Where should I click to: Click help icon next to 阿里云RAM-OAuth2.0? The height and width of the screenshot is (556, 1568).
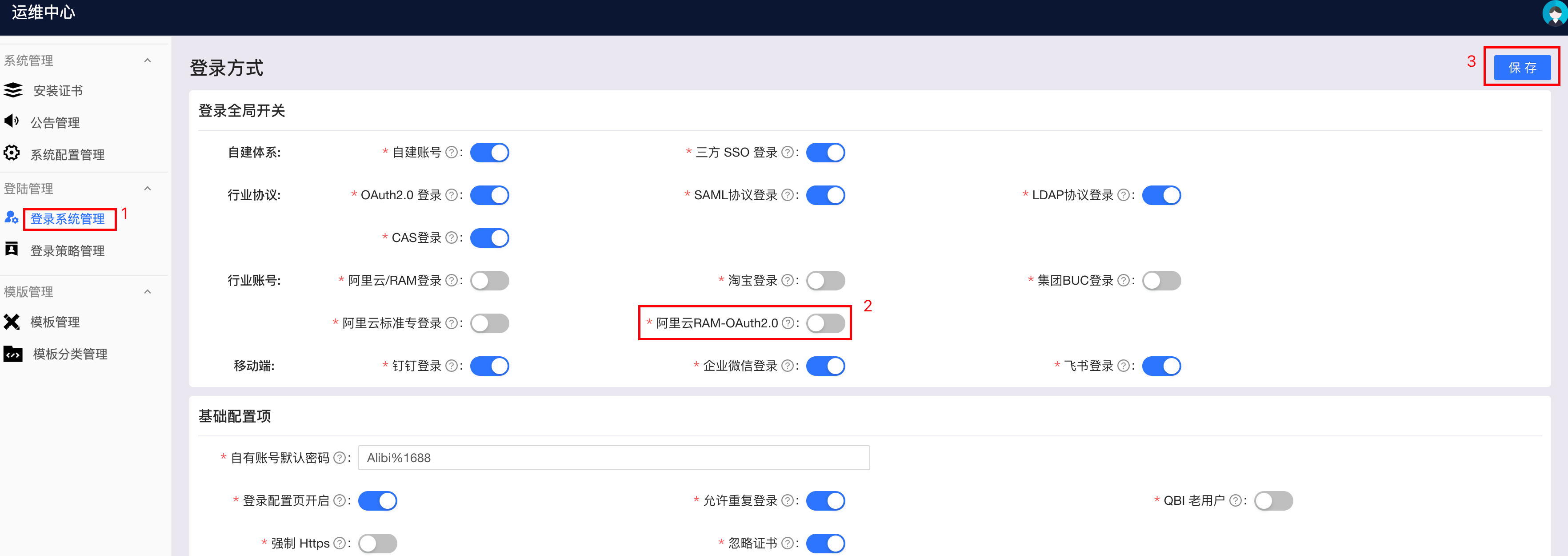788,323
